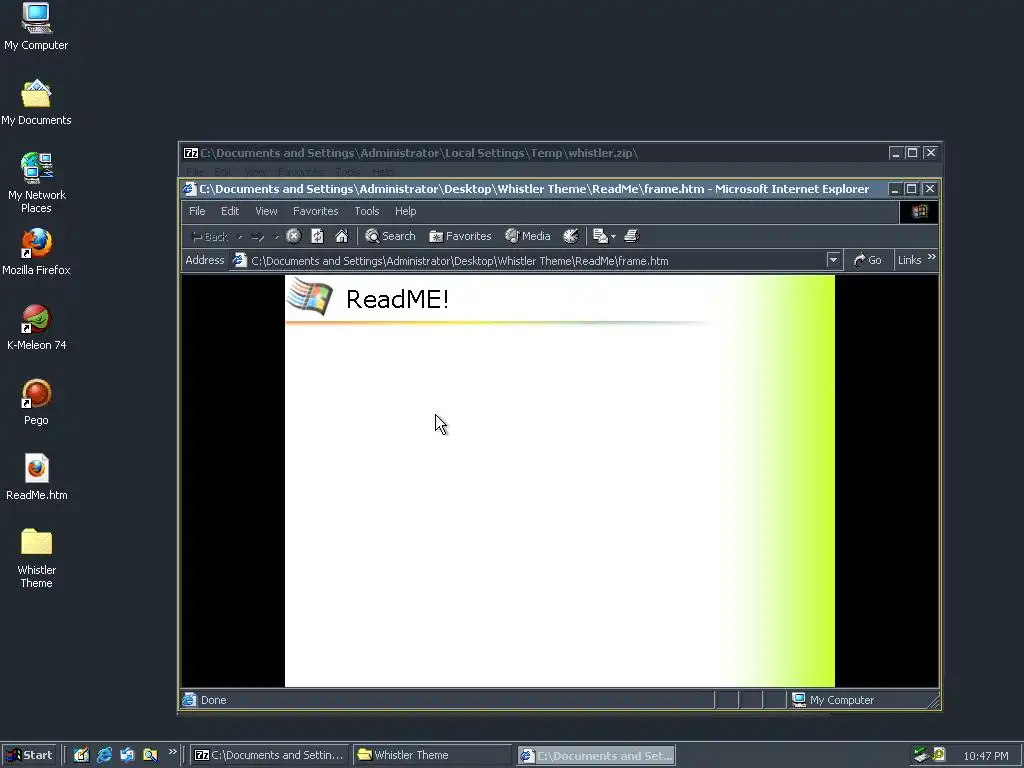The width and height of the screenshot is (1024, 768).
Task: Select the My Documents desktop icon
Action: point(36,102)
